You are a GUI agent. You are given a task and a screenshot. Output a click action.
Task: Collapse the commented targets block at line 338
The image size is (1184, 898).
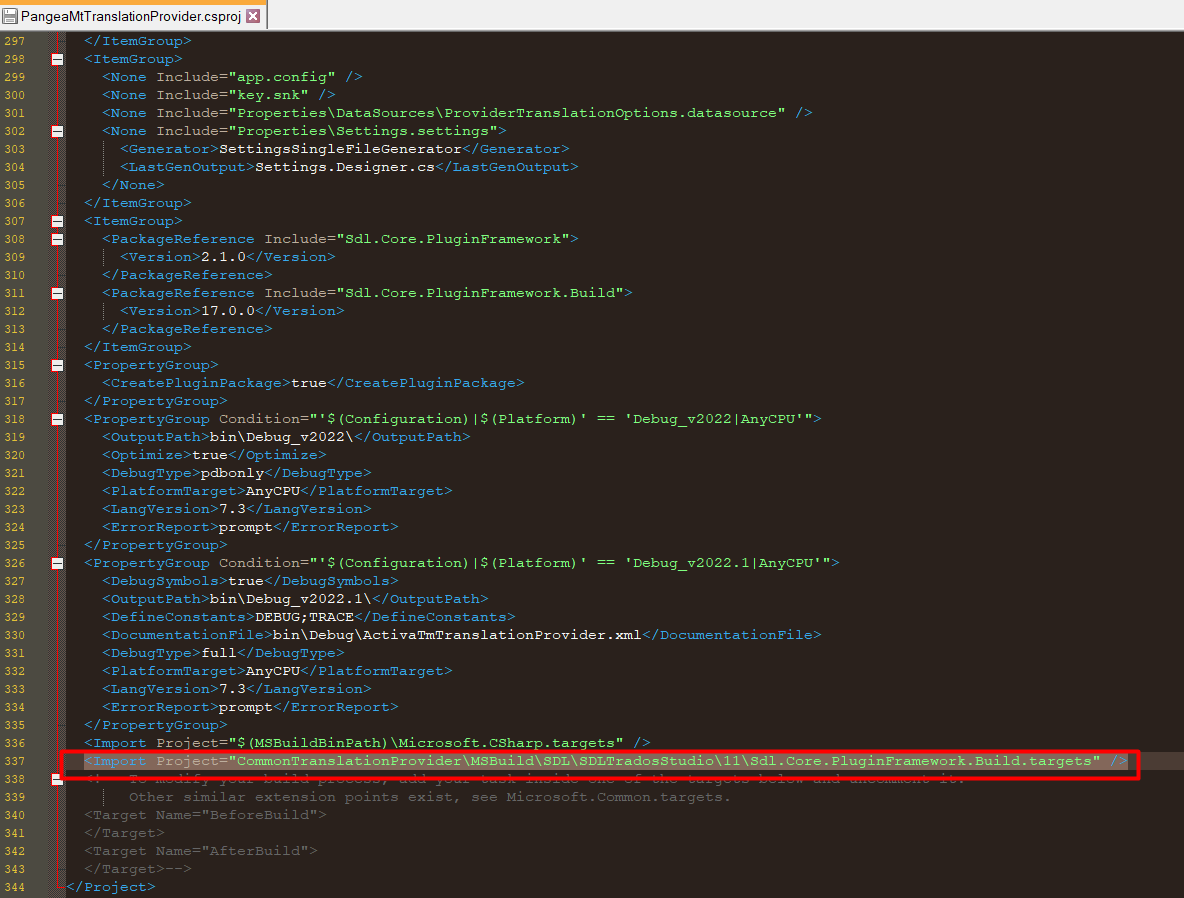[x=57, y=778]
